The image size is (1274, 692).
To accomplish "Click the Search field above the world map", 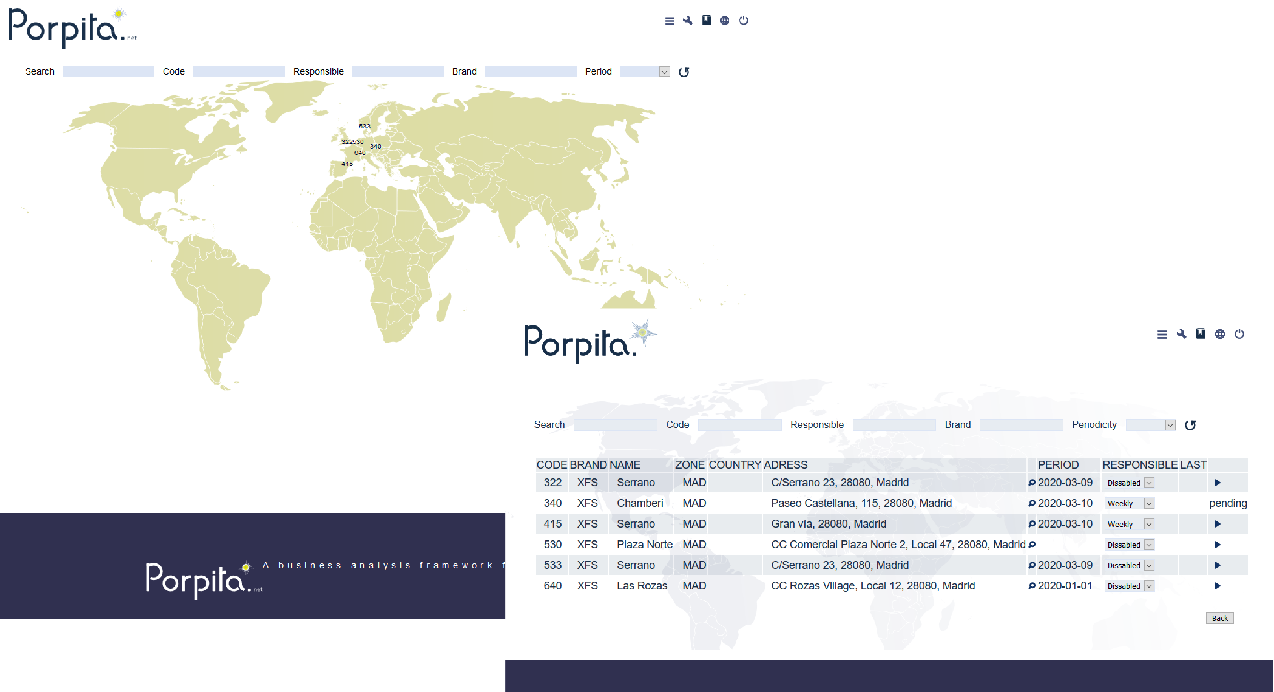I will pos(108,72).
